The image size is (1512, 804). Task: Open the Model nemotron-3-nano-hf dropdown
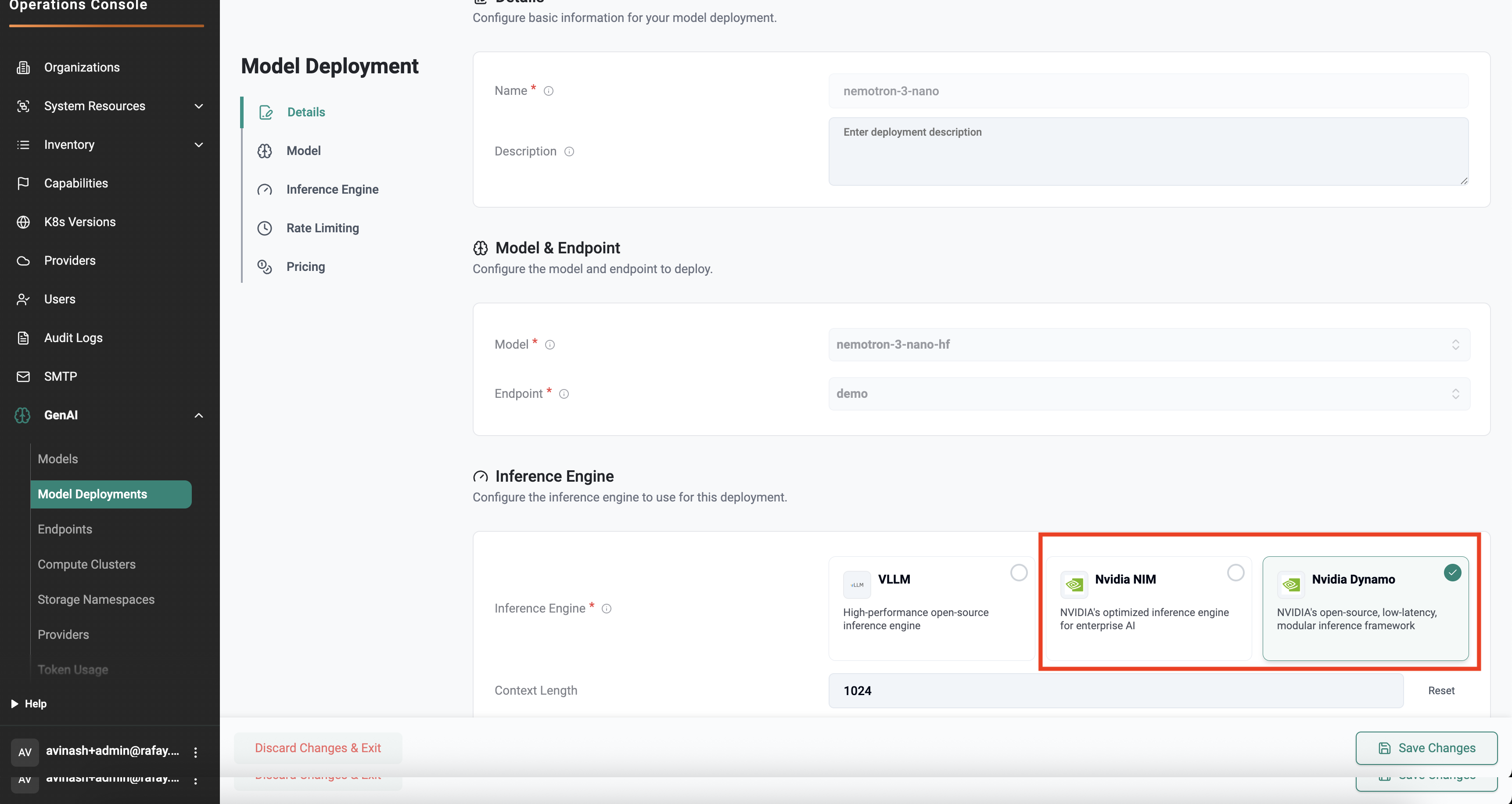(x=1149, y=345)
